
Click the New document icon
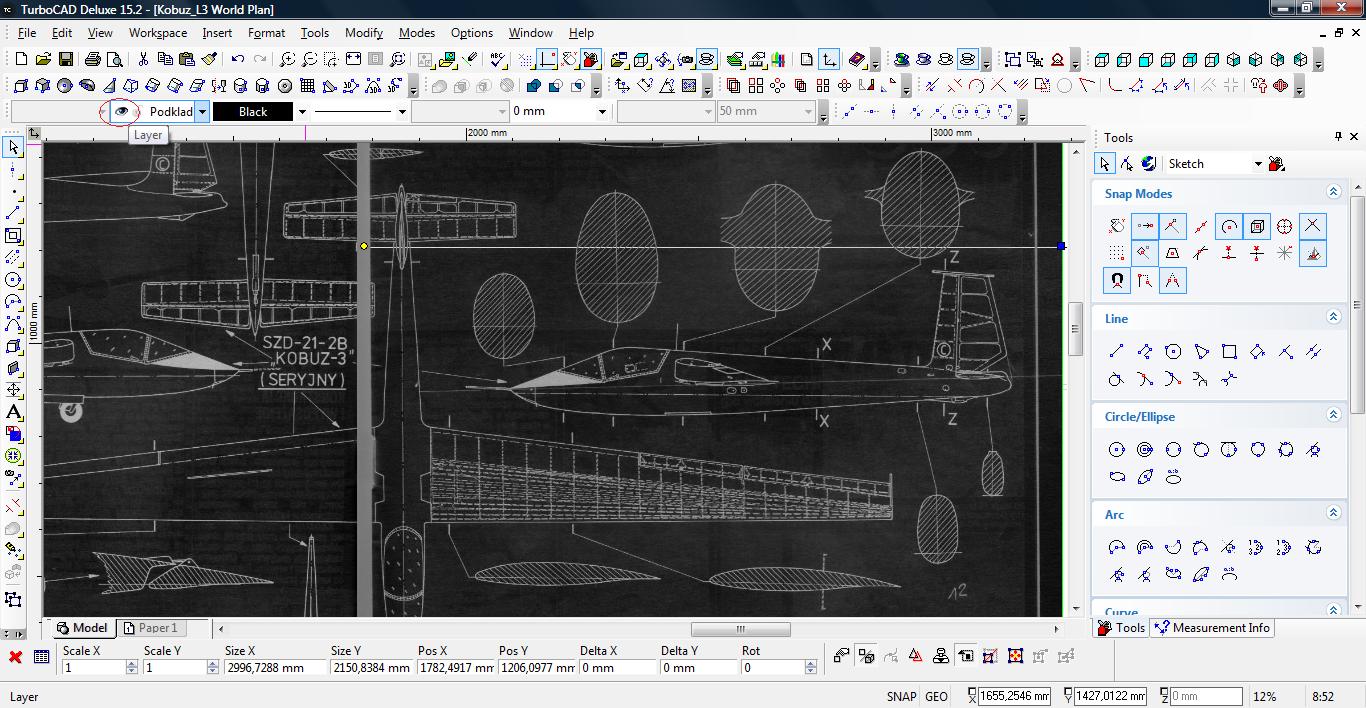(x=21, y=60)
